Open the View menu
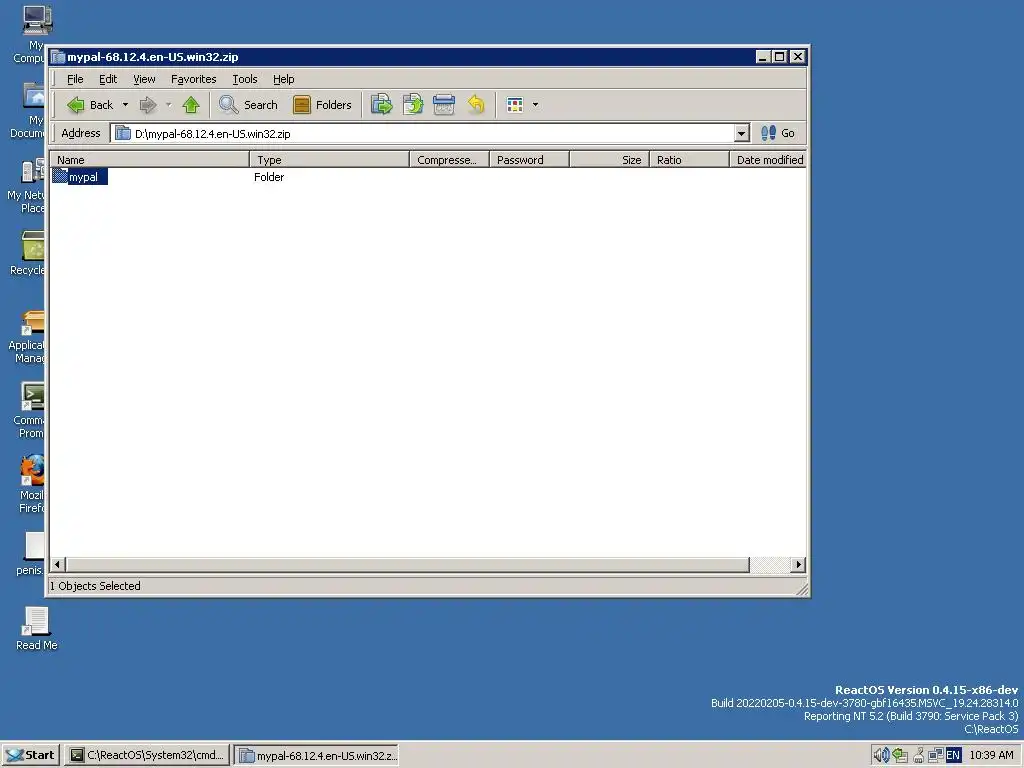Viewport: 1024px width, 768px height. 144,79
